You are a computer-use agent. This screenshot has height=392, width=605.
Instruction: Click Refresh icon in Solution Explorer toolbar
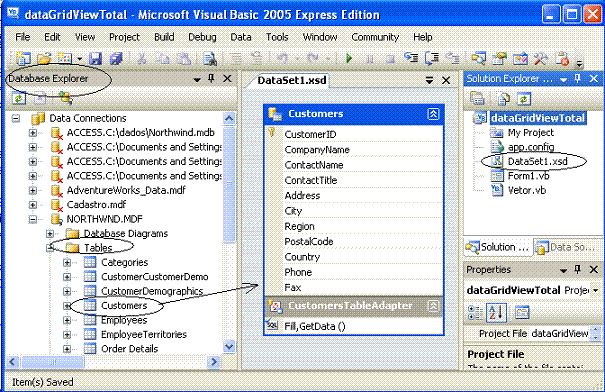coord(524,99)
